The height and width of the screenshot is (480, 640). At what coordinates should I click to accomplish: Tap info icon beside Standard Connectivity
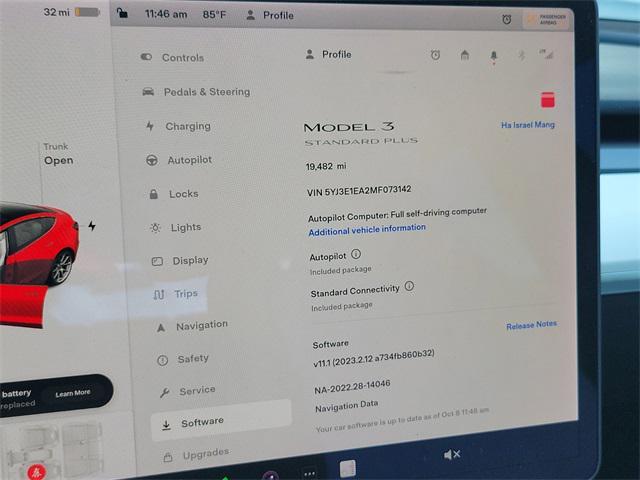[409, 287]
